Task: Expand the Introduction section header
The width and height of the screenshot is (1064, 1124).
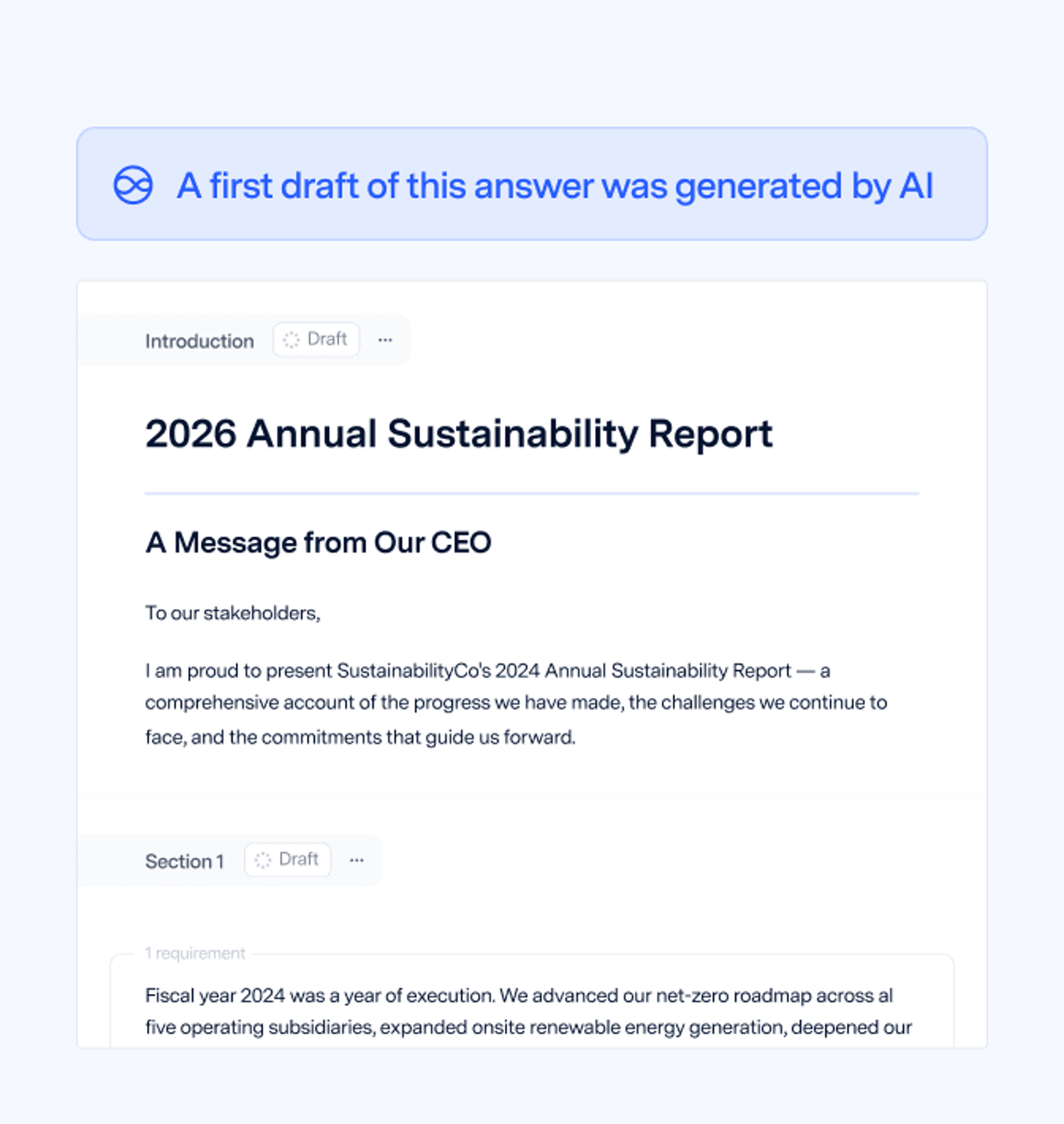Action: pyautogui.click(x=200, y=340)
